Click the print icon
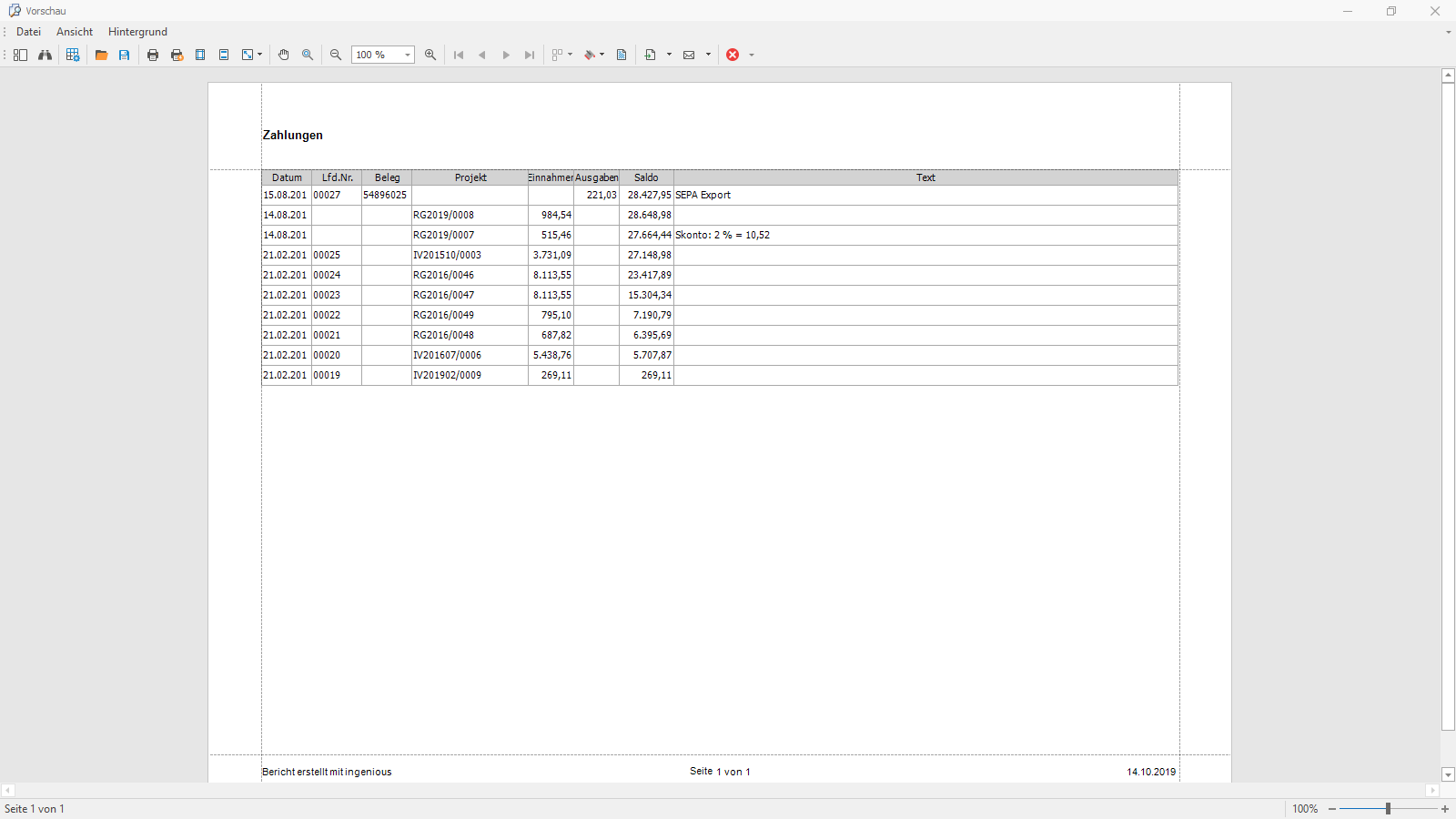The image size is (1456, 819). click(x=153, y=55)
